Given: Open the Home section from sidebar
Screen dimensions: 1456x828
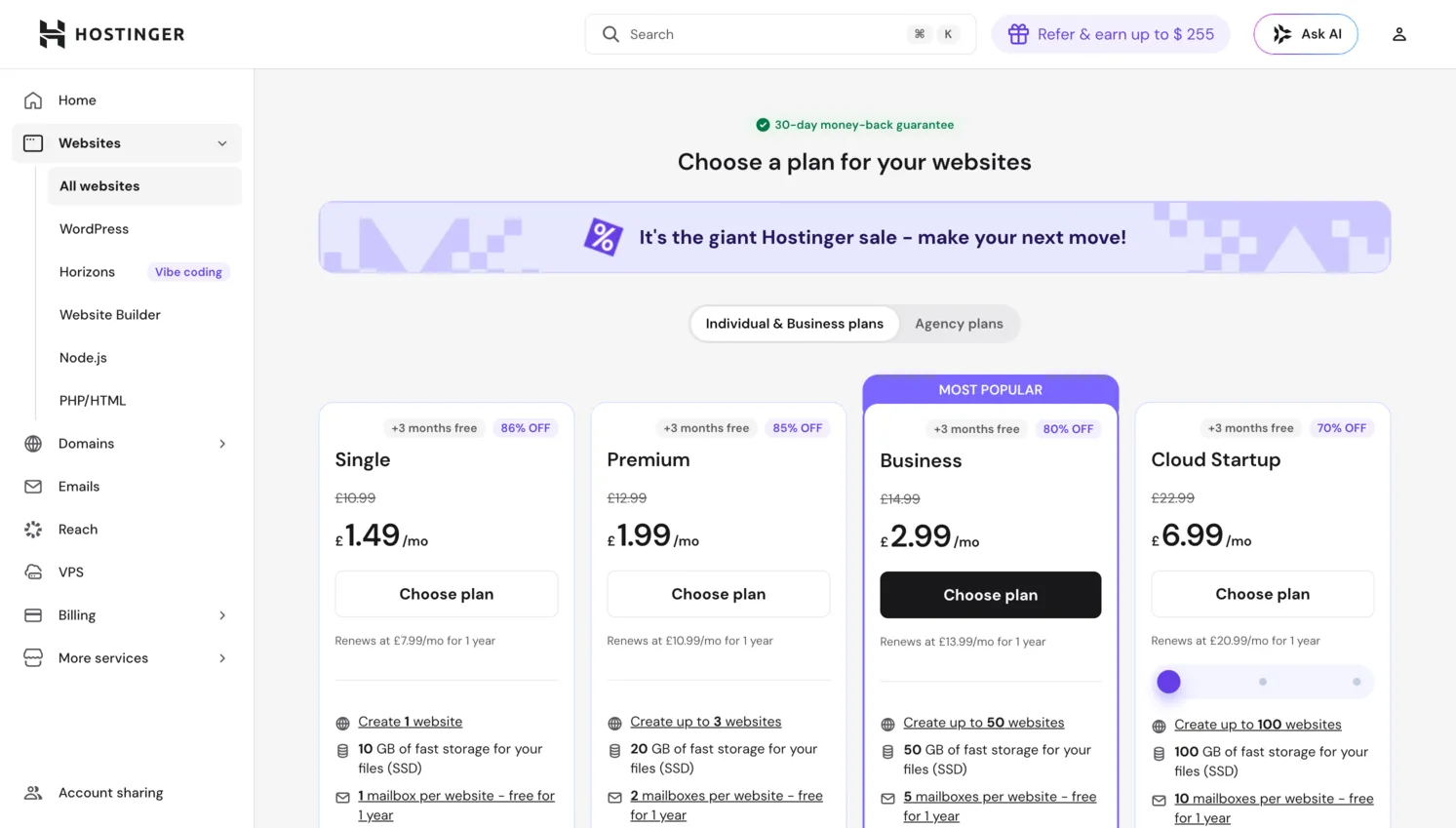Looking at the screenshot, I should click(76, 99).
